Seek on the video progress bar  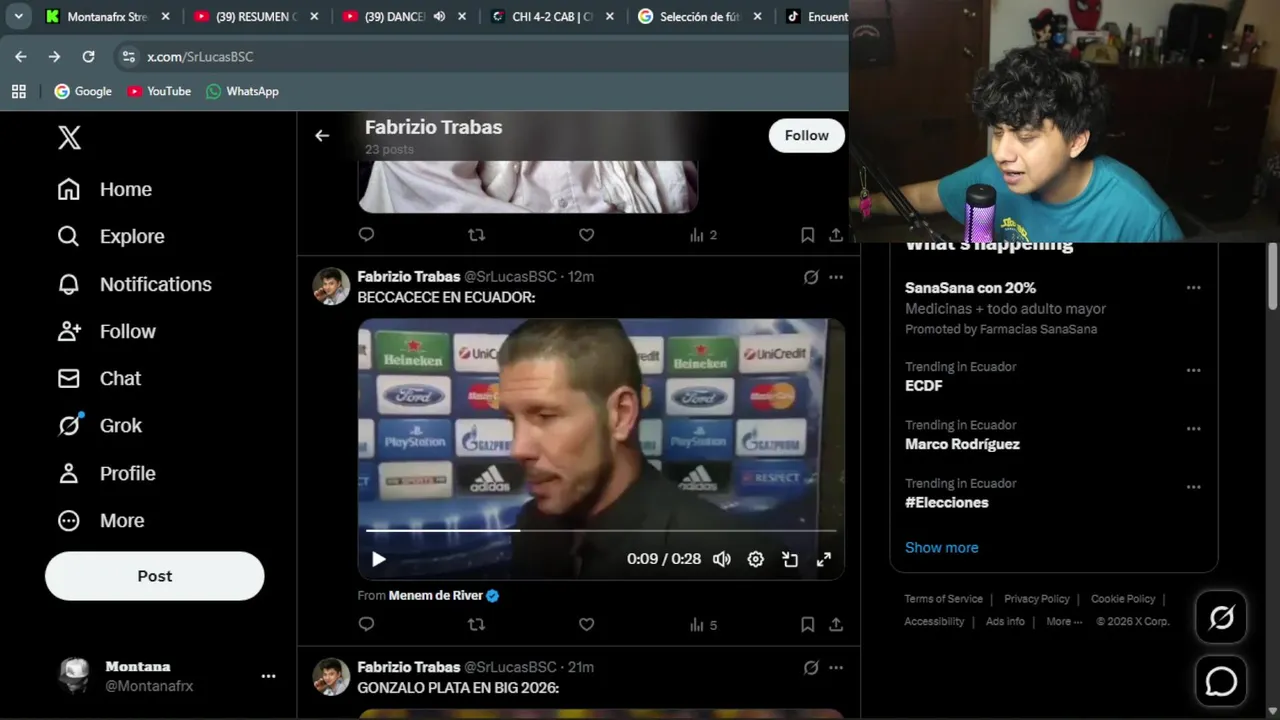coord(601,531)
